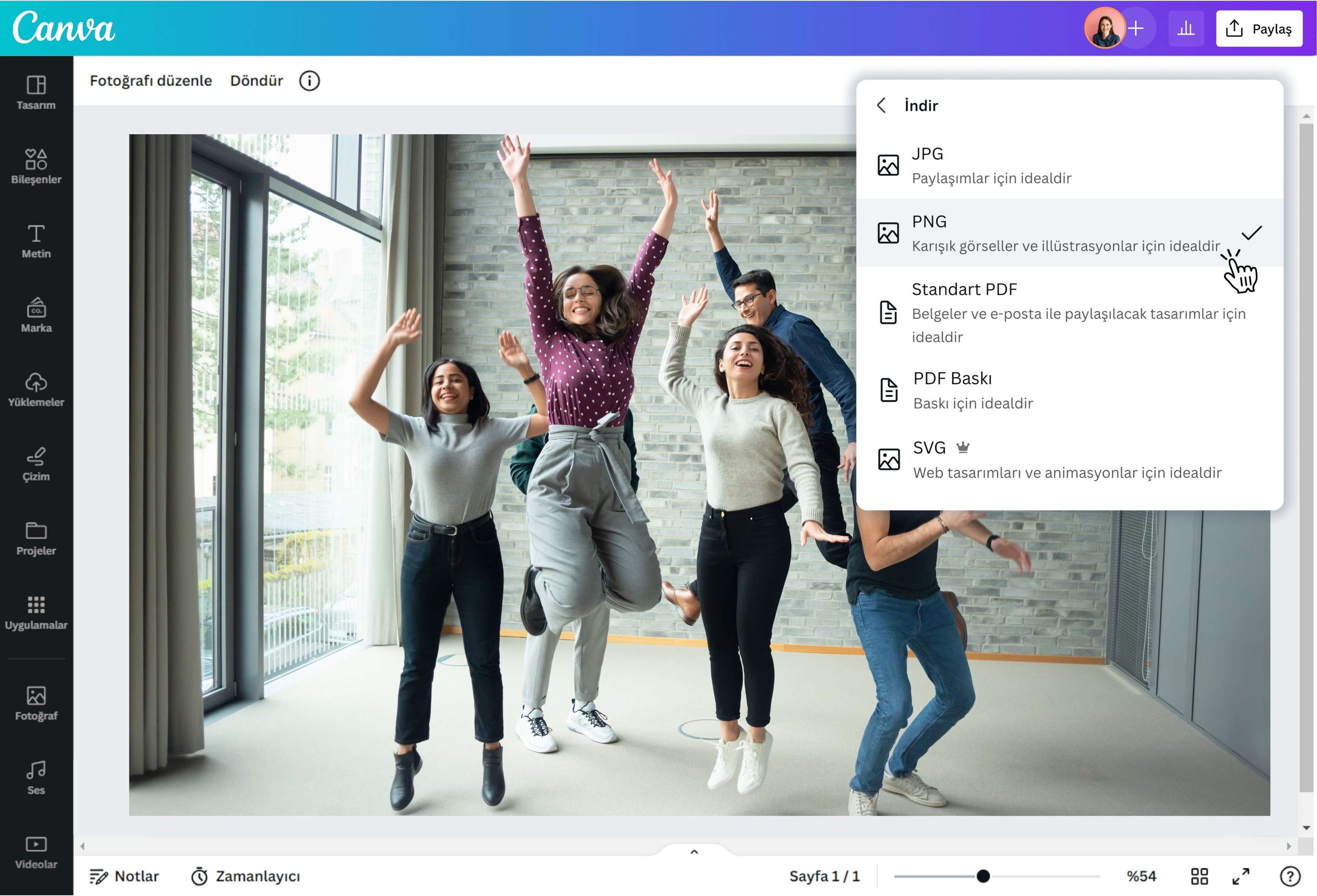Open the Videolar videos panel
The image size is (1317, 896).
pyautogui.click(x=36, y=852)
